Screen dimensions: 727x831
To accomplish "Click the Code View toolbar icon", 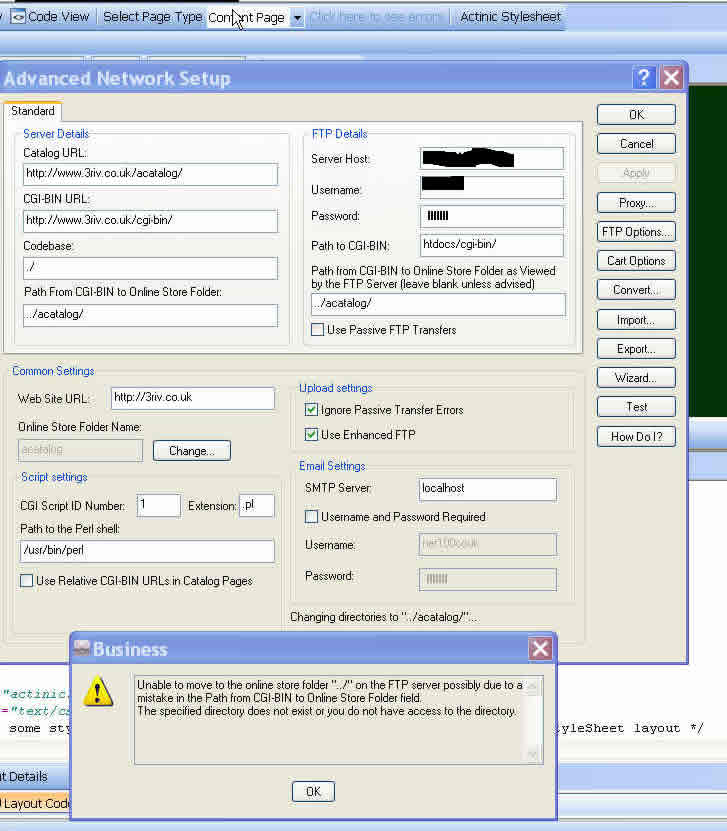I will 17,17.
